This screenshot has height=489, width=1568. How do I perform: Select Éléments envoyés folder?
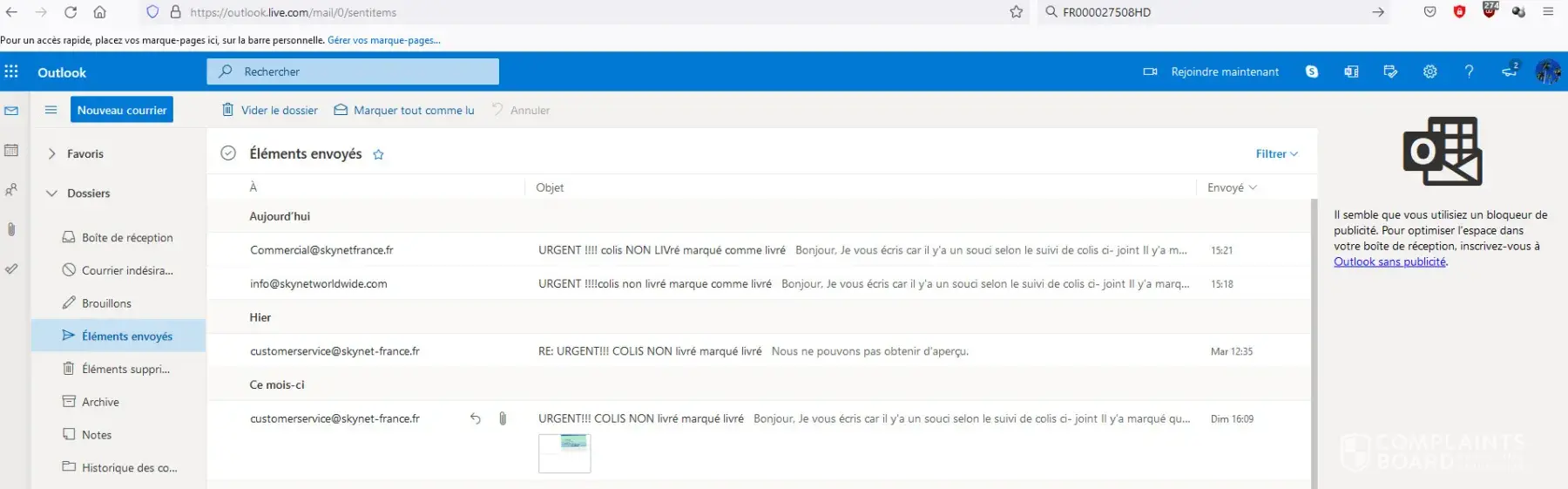pyautogui.click(x=118, y=336)
